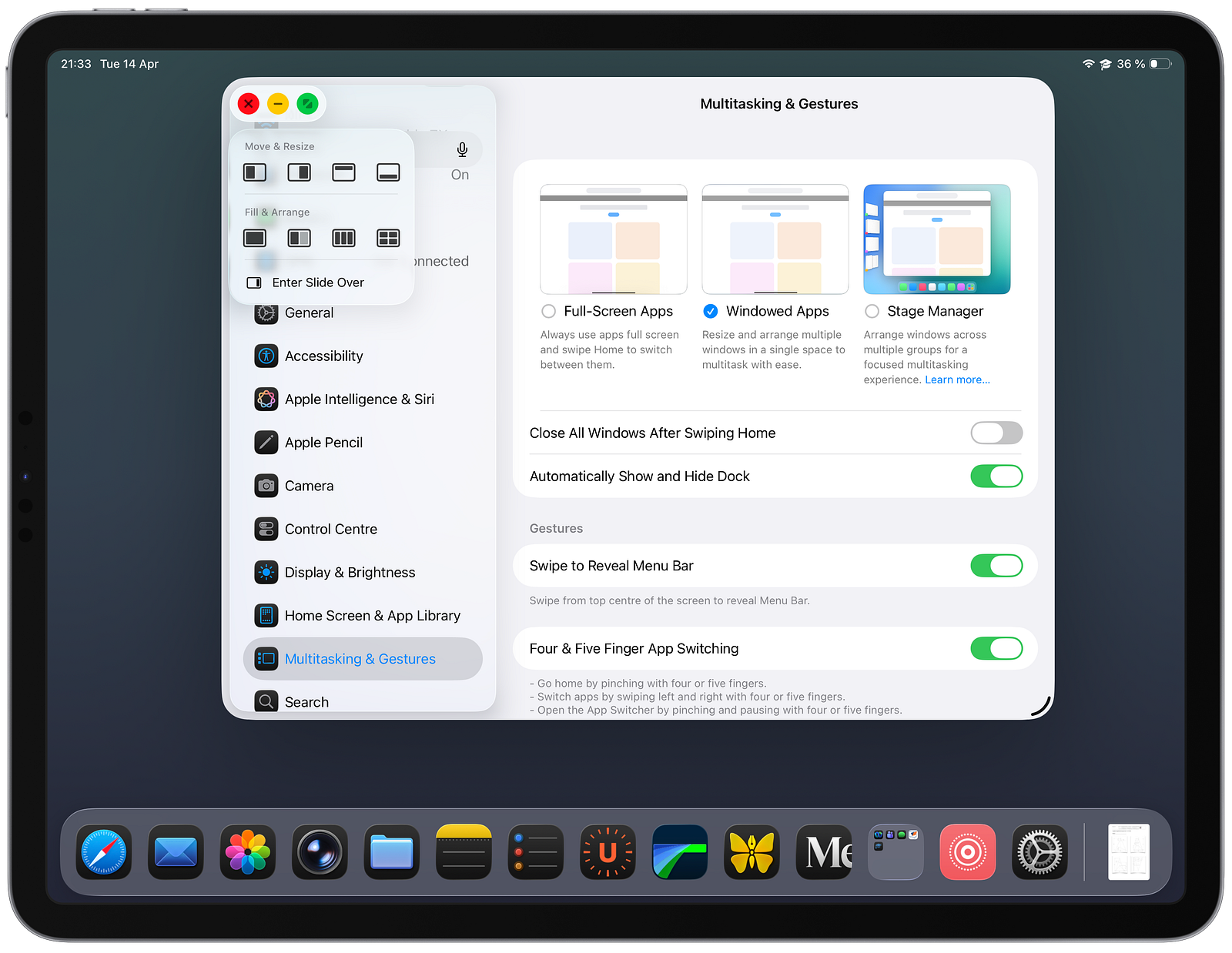Tile window to bottom half in Move & Resize

click(x=388, y=172)
